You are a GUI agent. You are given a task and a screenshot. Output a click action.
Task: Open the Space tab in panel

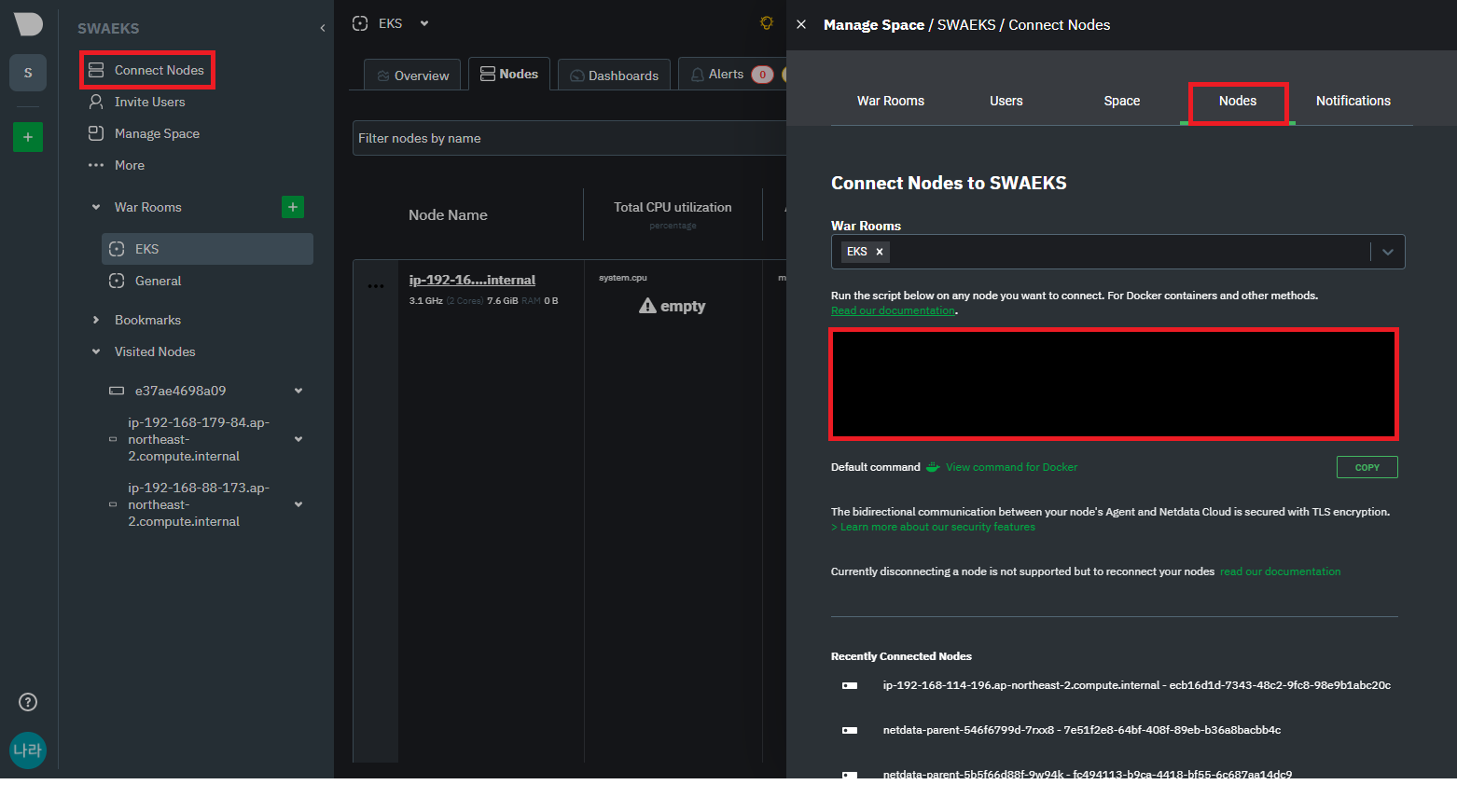coord(1122,101)
